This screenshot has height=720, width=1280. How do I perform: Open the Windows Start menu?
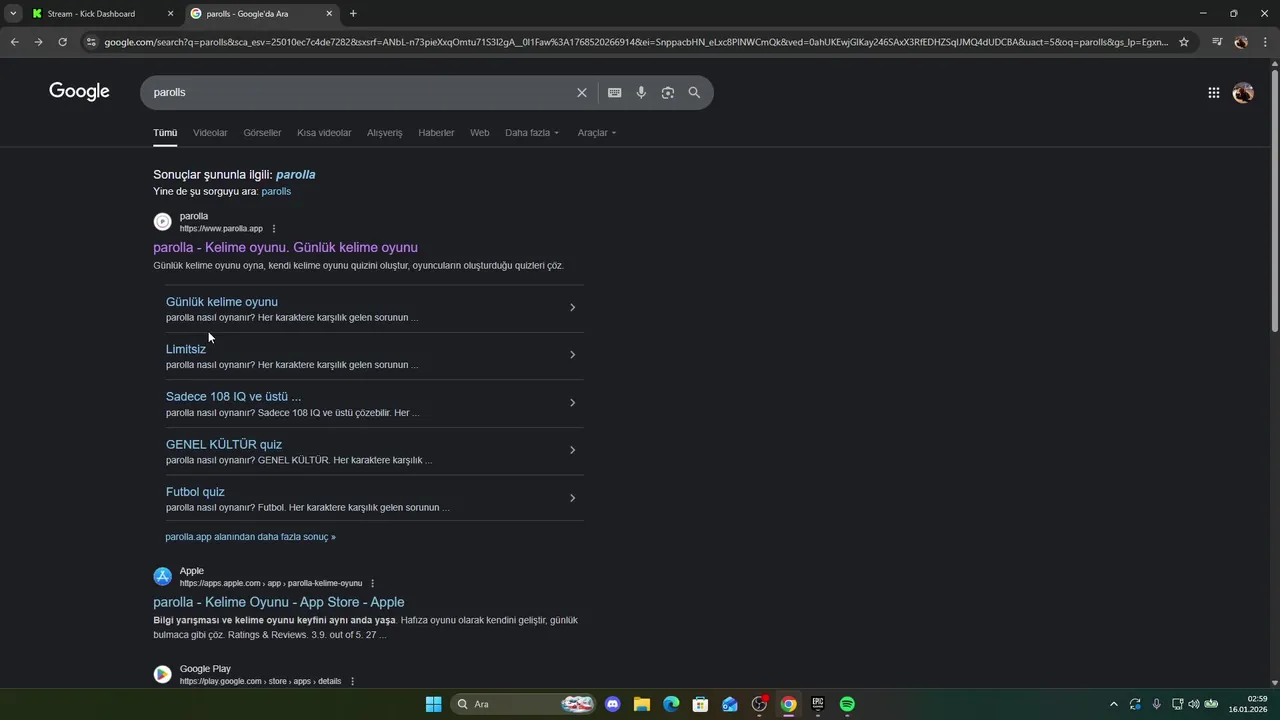[433, 704]
